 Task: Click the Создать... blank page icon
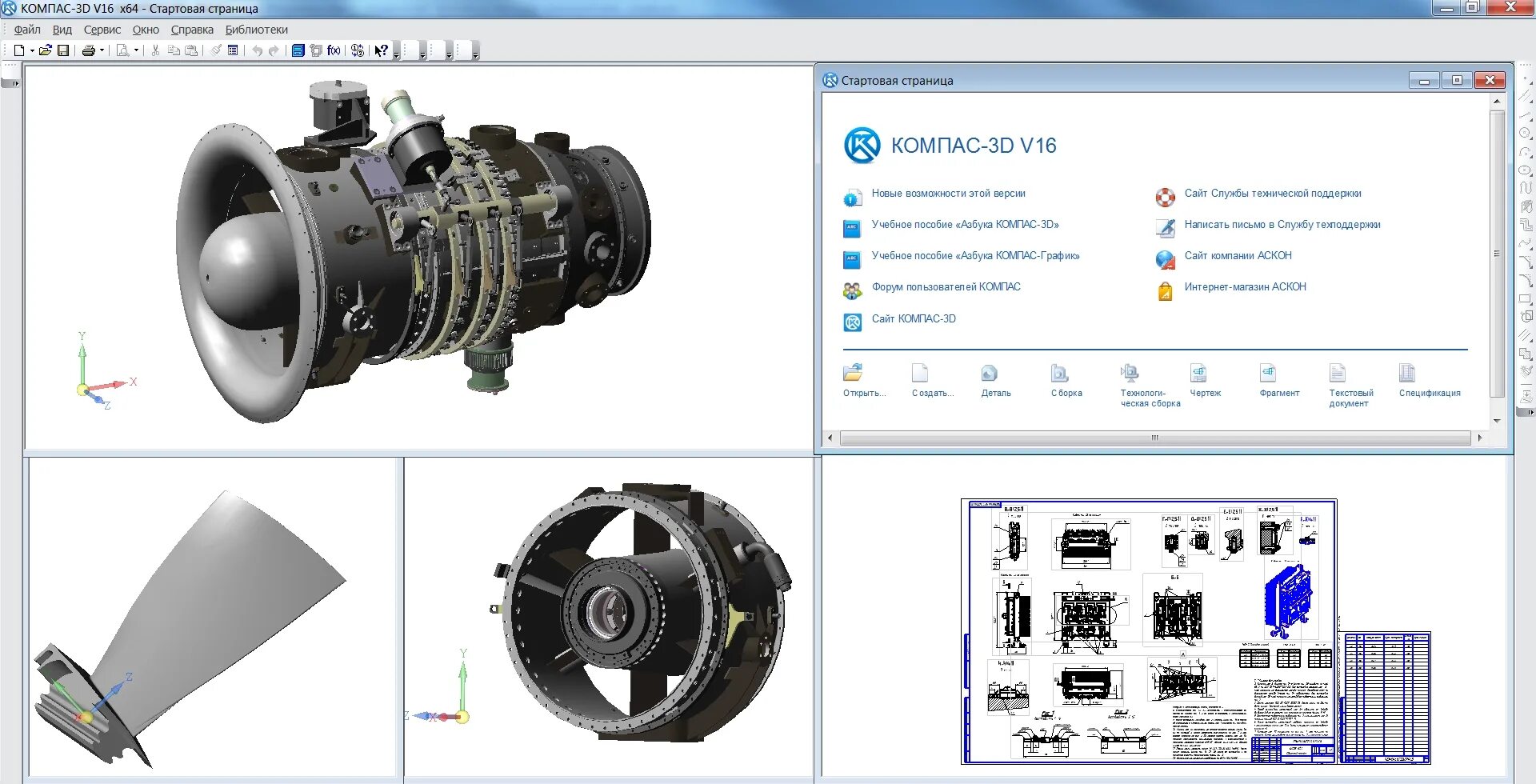(920, 373)
